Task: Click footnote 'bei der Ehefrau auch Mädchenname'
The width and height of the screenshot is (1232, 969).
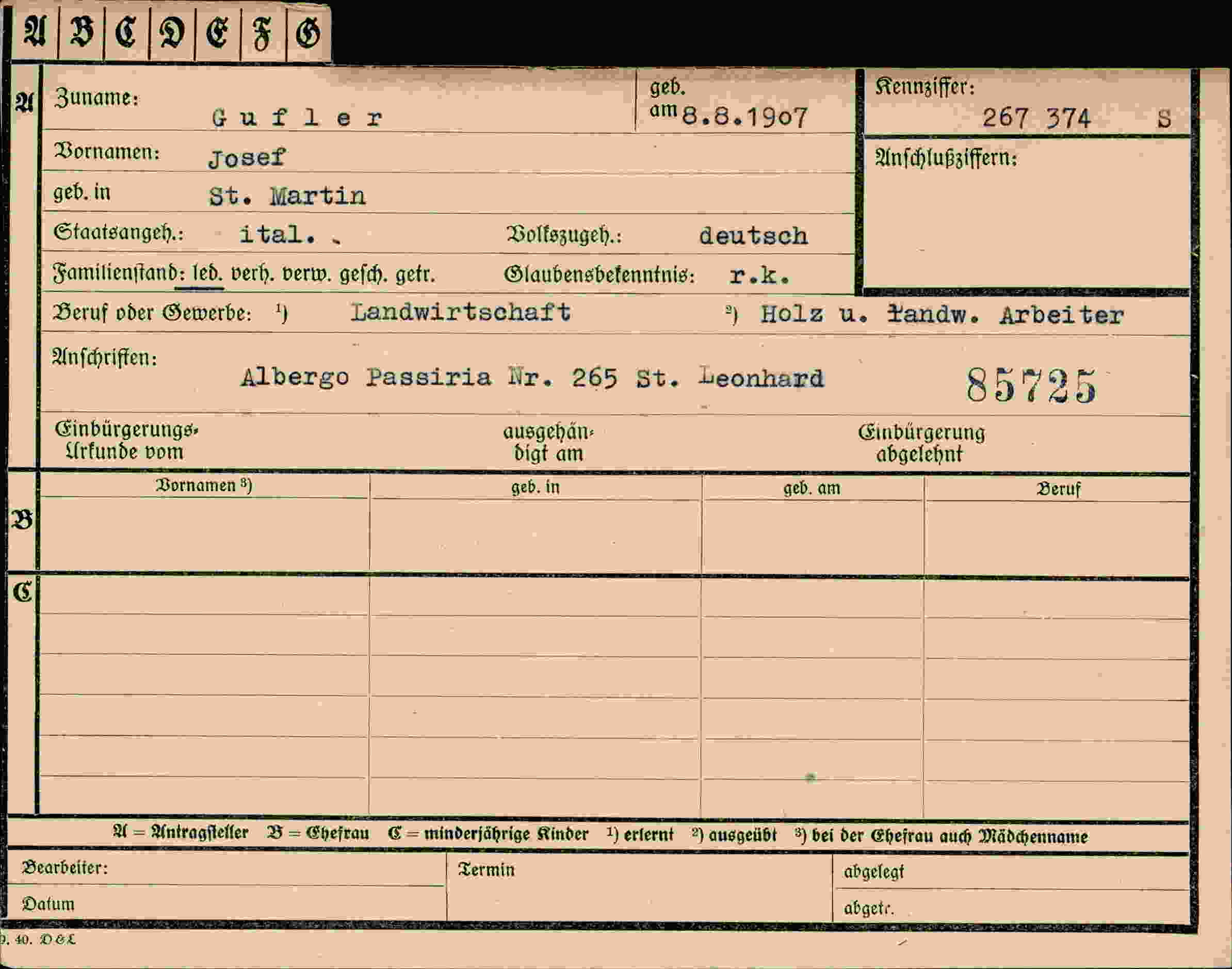Action: 949,836
